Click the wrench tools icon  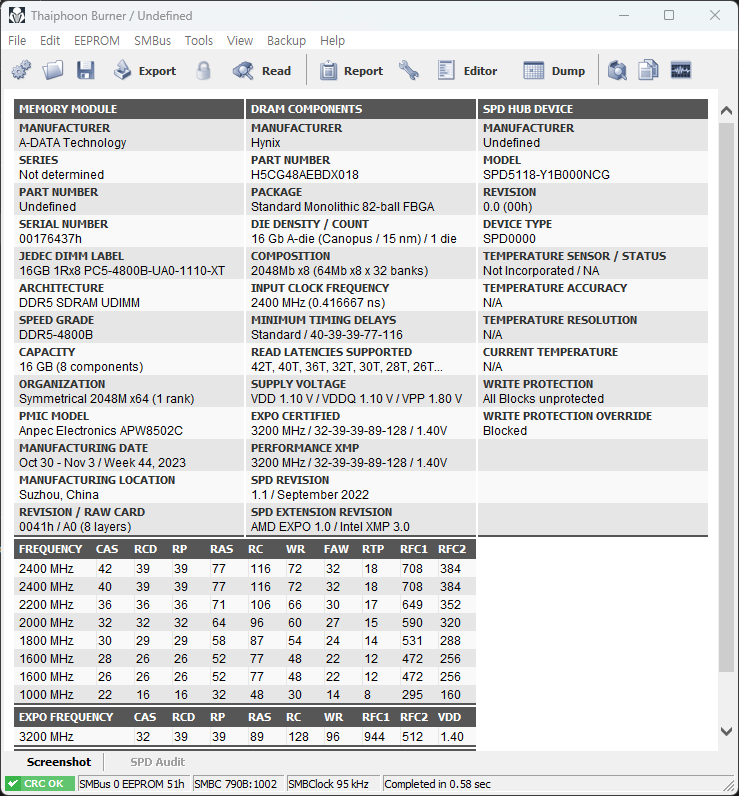pos(409,71)
